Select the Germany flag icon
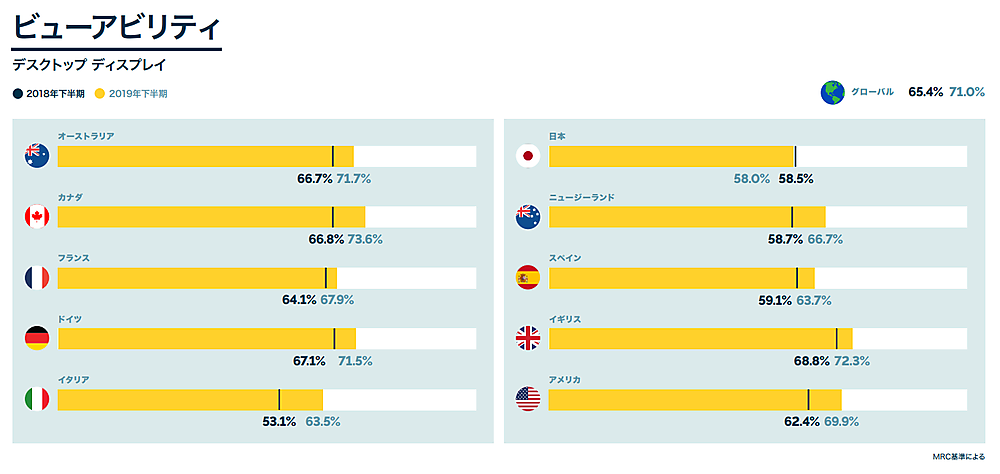Screen dimensions: 1000x474 pos(37,339)
